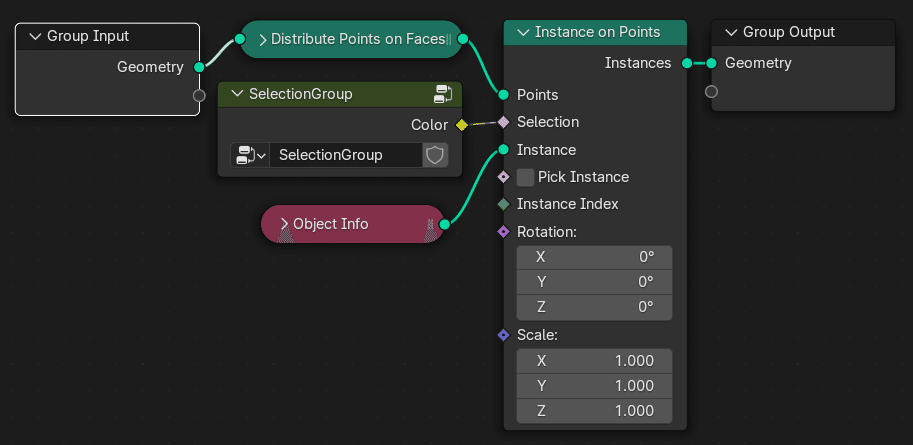Click the Scale X value field

coord(594,361)
